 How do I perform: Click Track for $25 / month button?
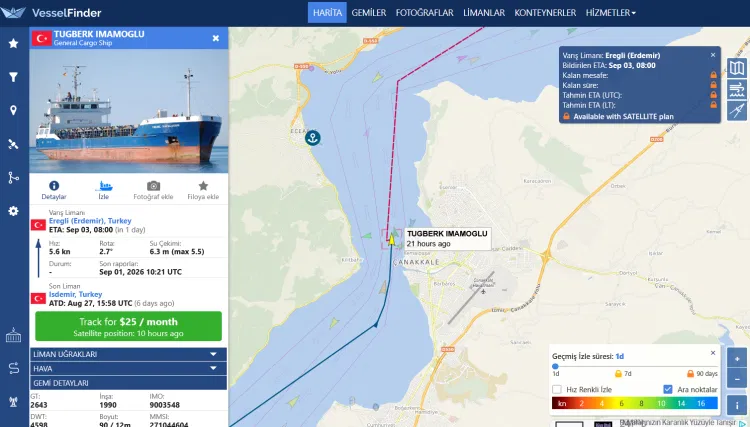coord(128,326)
